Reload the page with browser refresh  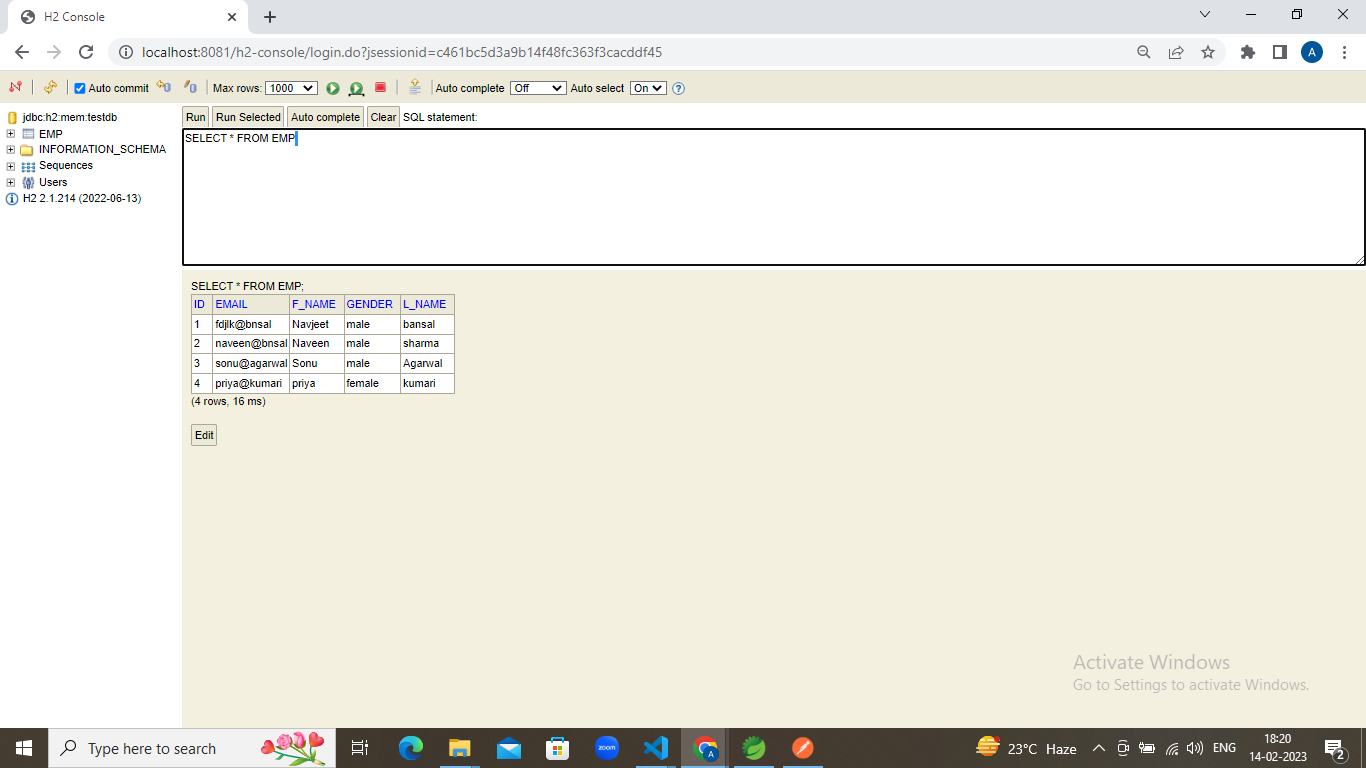[x=86, y=52]
